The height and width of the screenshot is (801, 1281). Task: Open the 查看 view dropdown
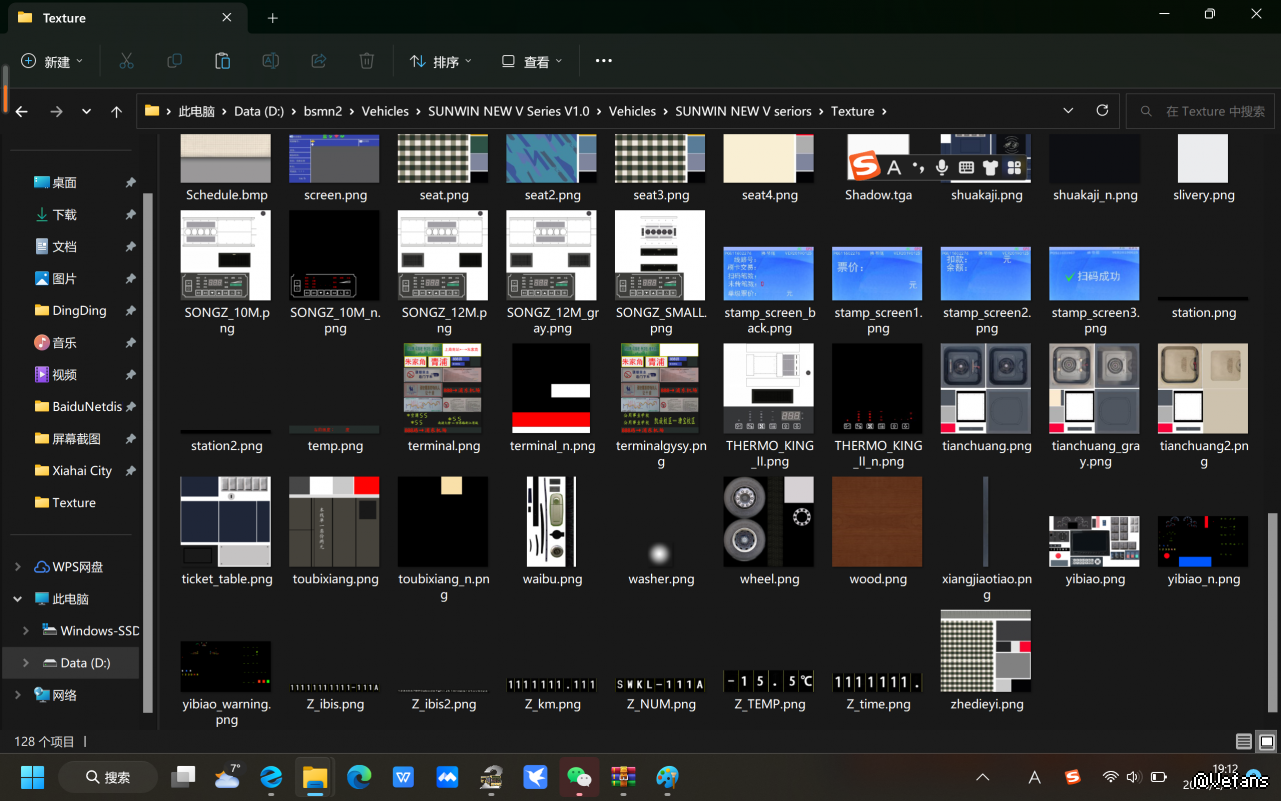point(532,62)
